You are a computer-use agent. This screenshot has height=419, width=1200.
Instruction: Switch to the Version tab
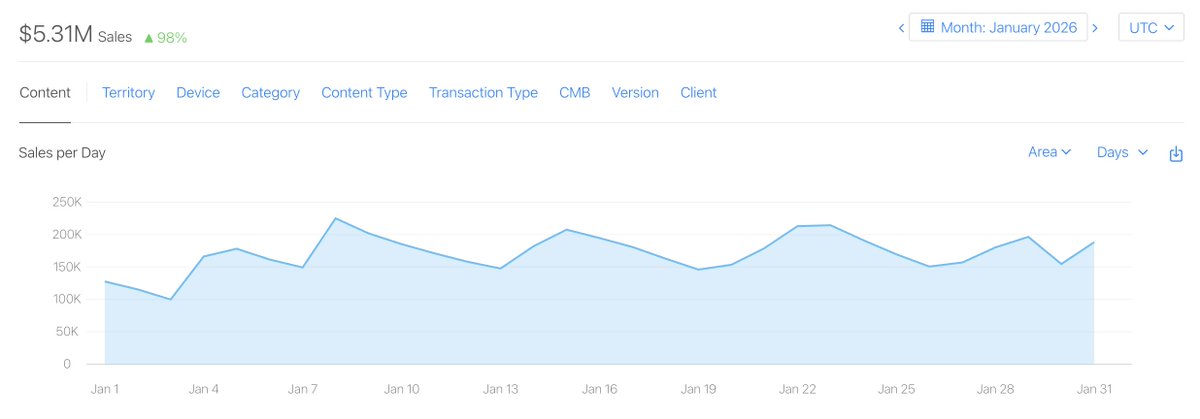coord(635,92)
